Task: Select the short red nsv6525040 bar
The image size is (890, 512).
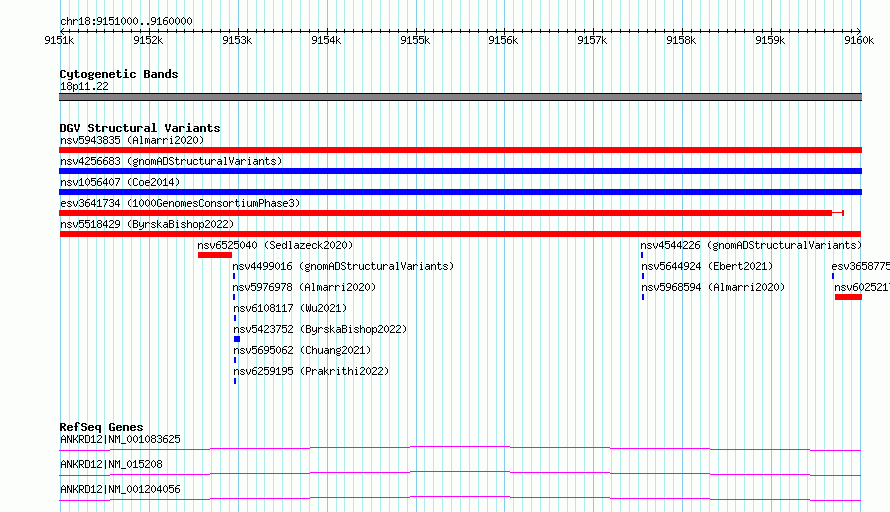Action: coord(215,255)
